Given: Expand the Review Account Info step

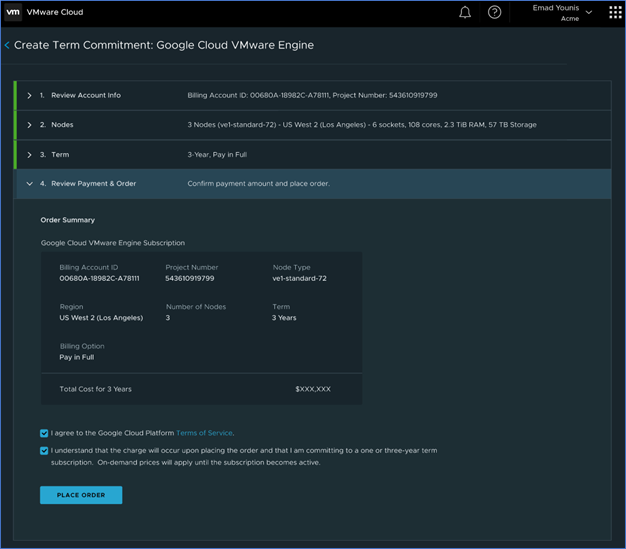Looking at the screenshot, I should [x=30, y=96].
